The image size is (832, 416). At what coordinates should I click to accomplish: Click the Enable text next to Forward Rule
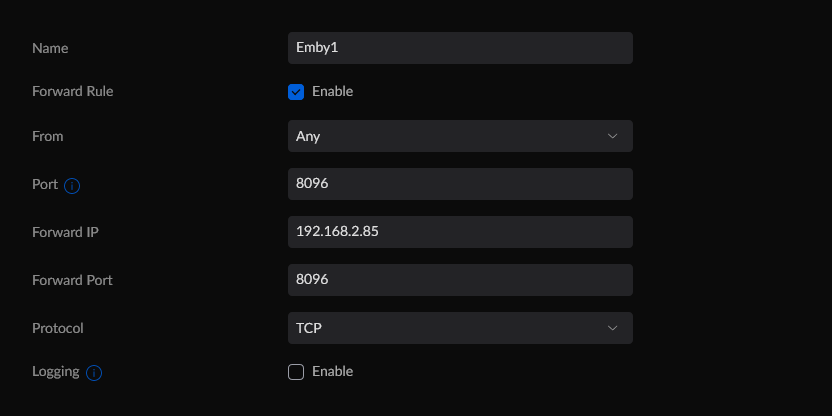coord(332,92)
